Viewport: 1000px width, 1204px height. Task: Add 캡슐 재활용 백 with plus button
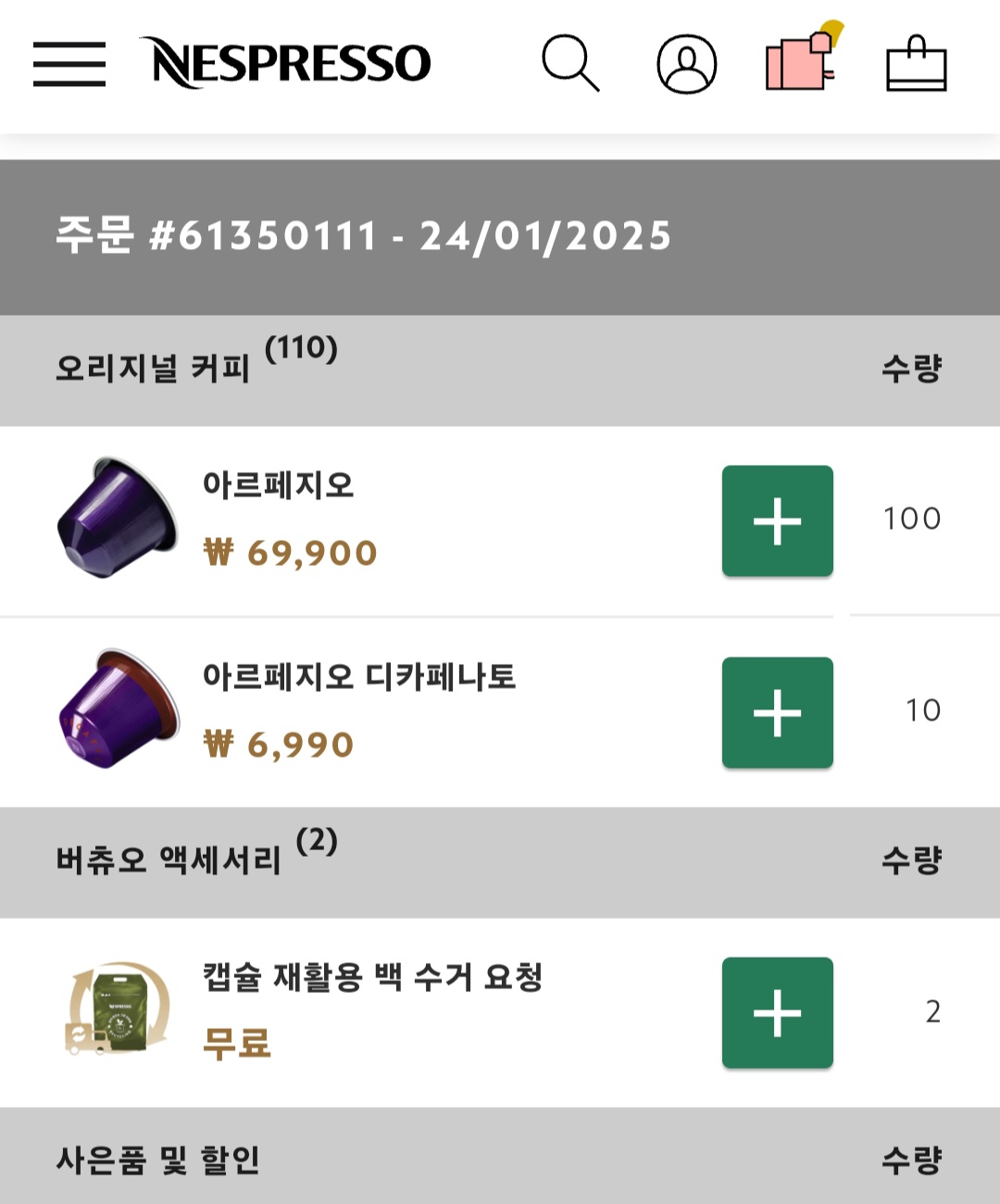tap(777, 1012)
